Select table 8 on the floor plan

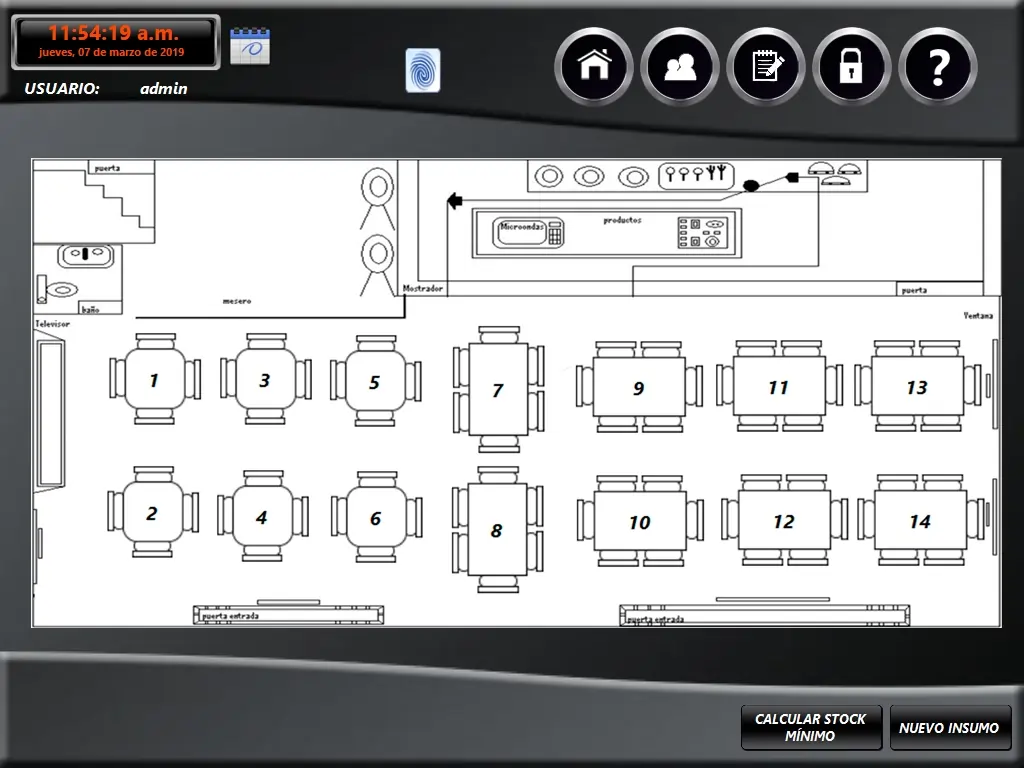tap(497, 530)
